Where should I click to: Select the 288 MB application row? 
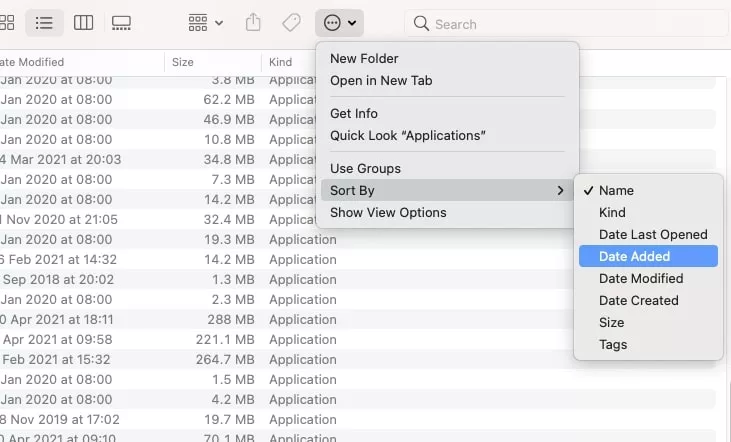click(x=358, y=320)
